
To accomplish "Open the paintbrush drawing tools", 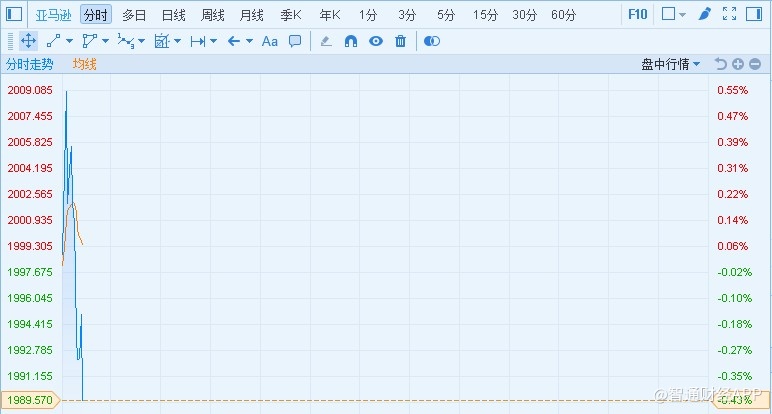I will pyautogui.click(x=704, y=15).
